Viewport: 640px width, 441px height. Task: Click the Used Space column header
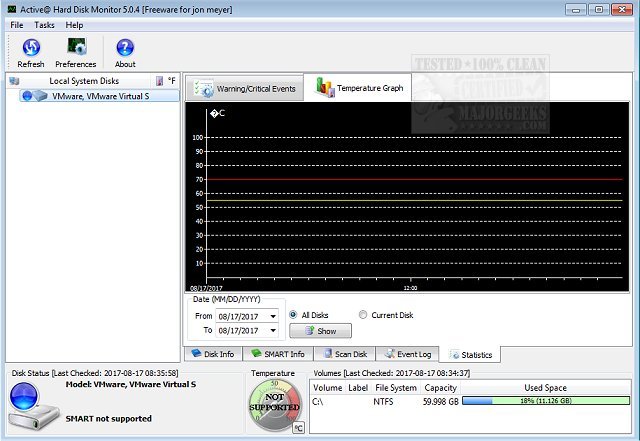tap(545, 388)
